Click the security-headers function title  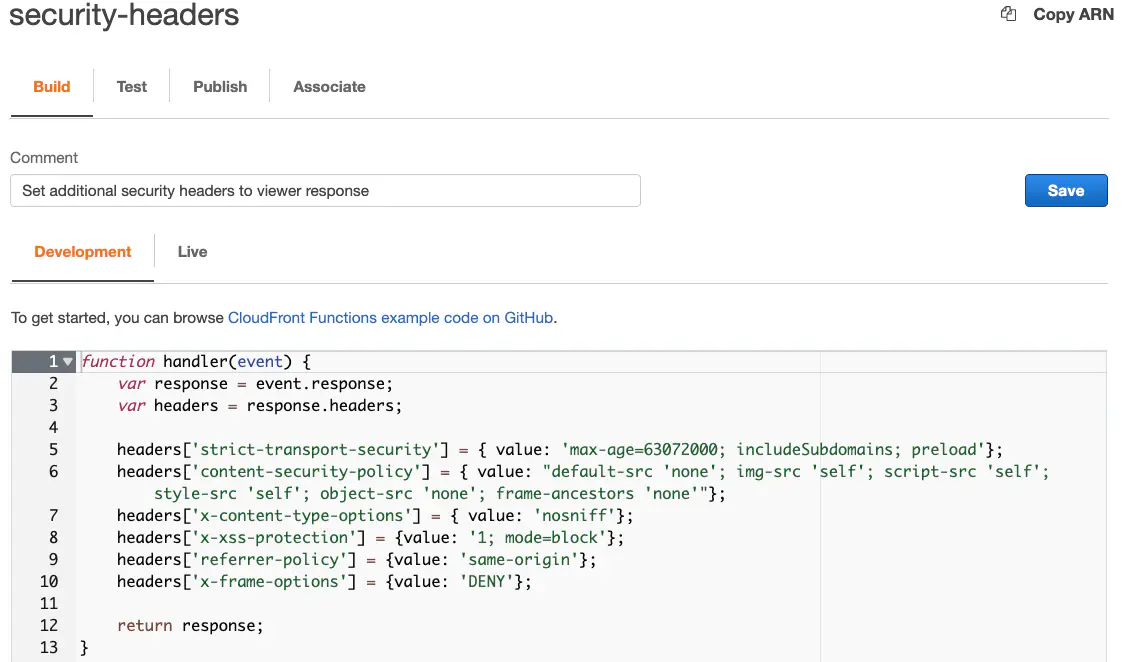coord(124,16)
